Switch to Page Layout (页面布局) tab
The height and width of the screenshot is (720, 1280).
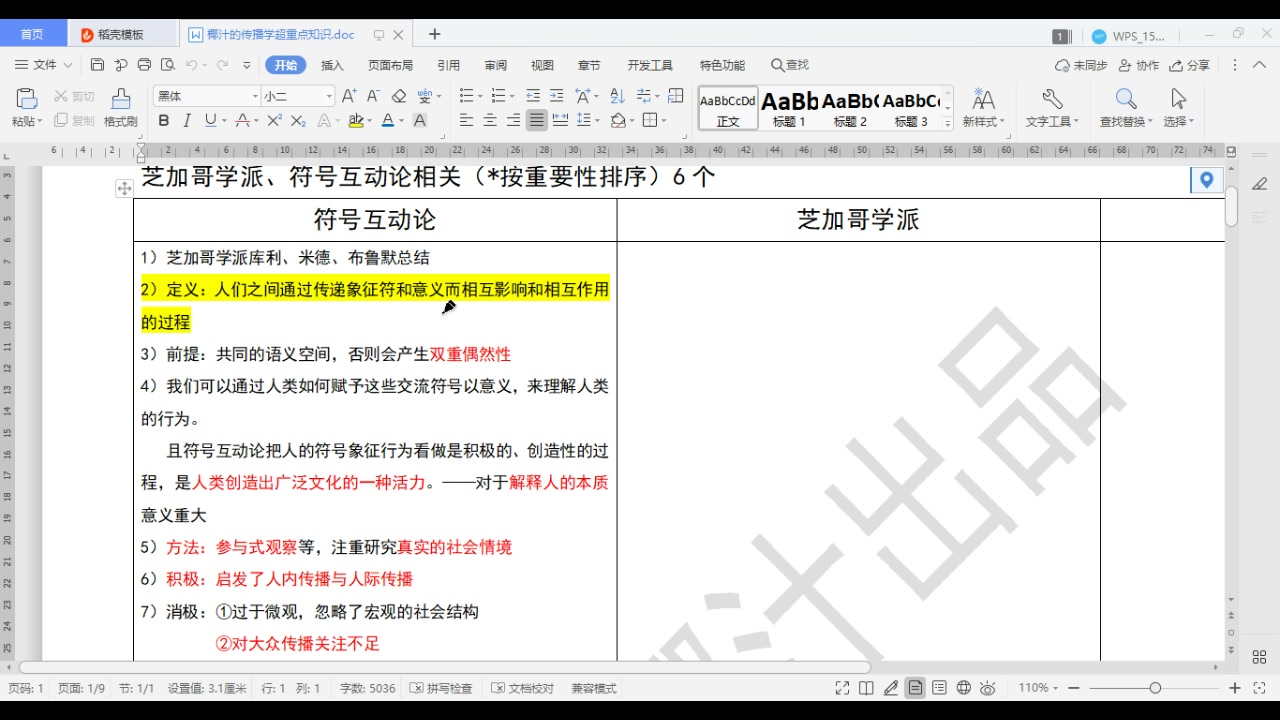click(x=390, y=65)
